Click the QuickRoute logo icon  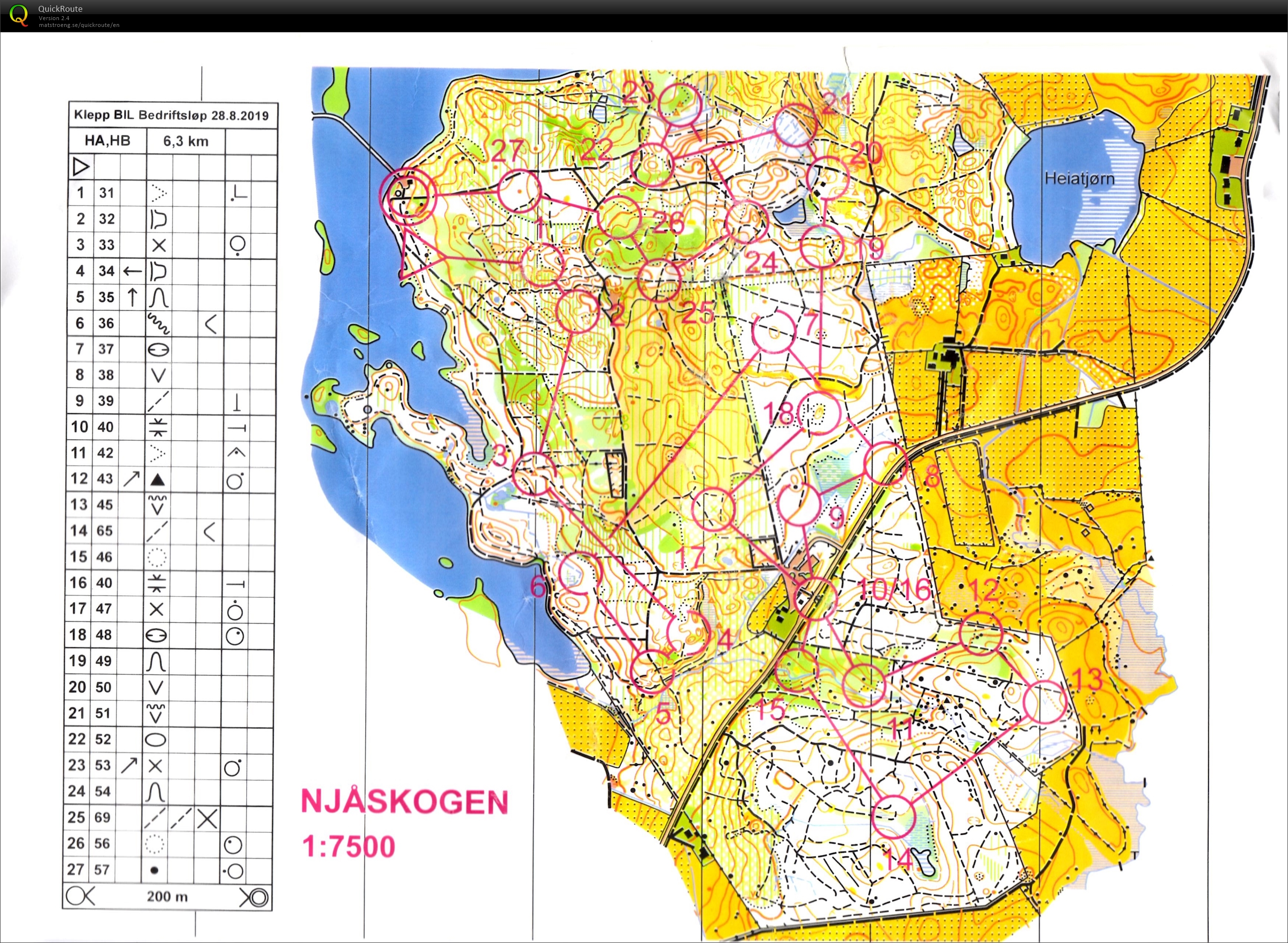(x=18, y=14)
